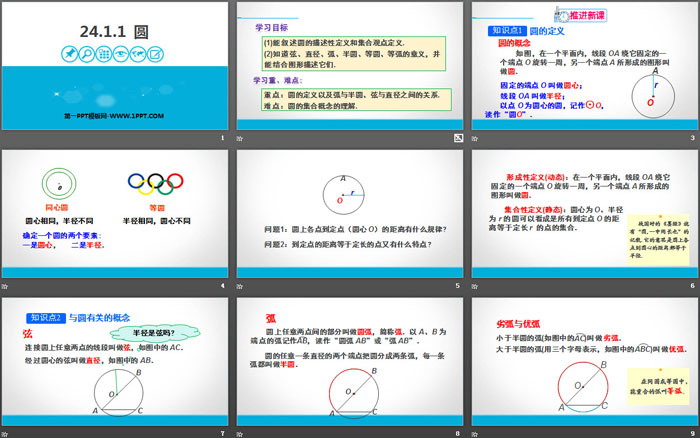The height and width of the screenshot is (438, 700).
Task: Open the 1PPT website link on slide 1
Action: pyautogui.click(x=114, y=116)
